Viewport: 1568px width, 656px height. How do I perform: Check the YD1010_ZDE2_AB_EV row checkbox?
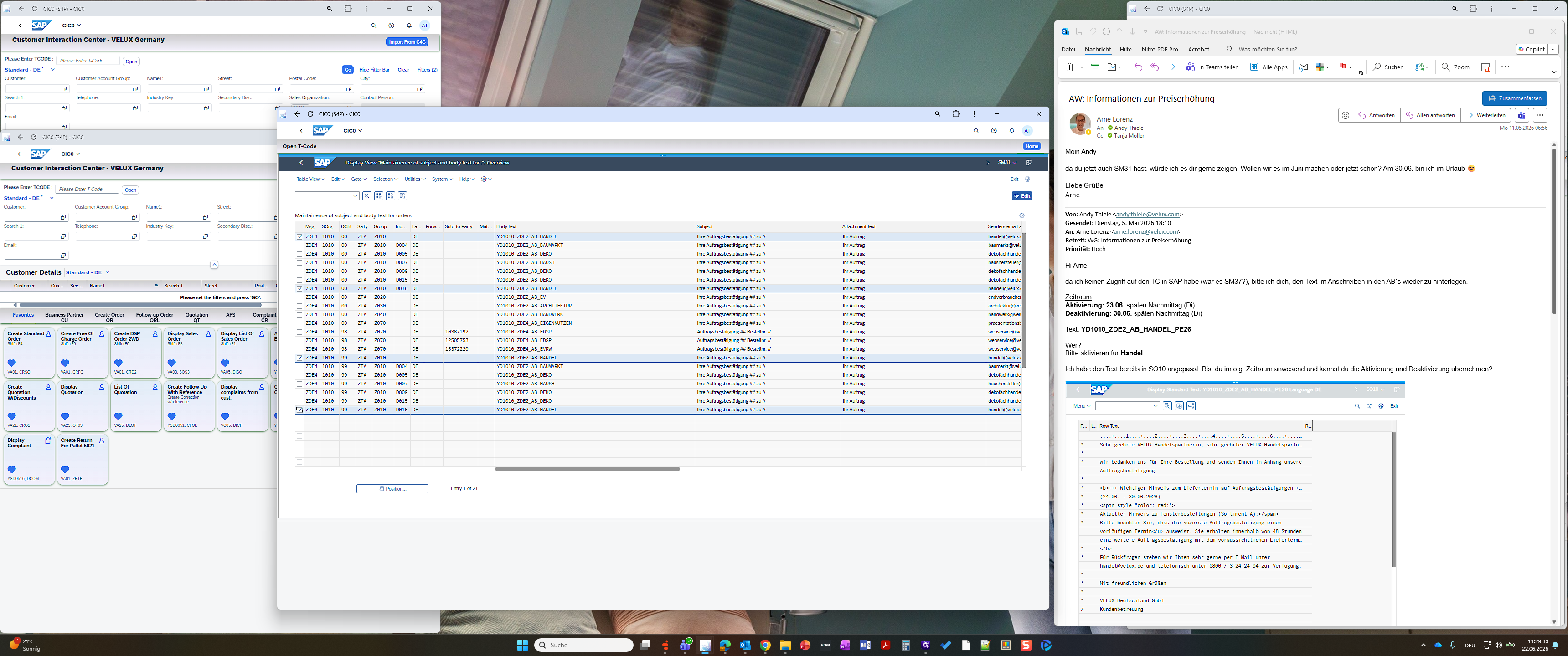coord(299,297)
